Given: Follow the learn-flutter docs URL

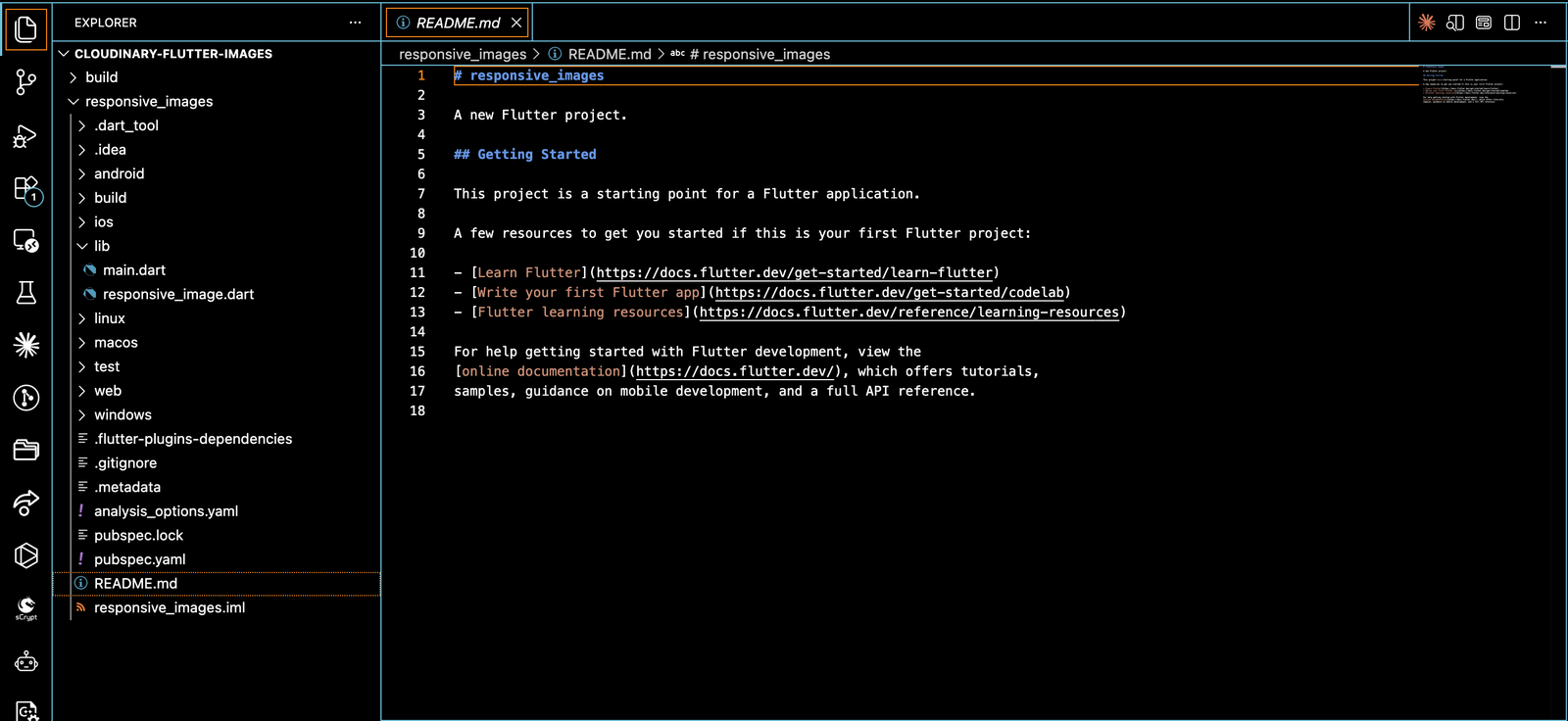Looking at the screenshot, I should tap(795, 273).
